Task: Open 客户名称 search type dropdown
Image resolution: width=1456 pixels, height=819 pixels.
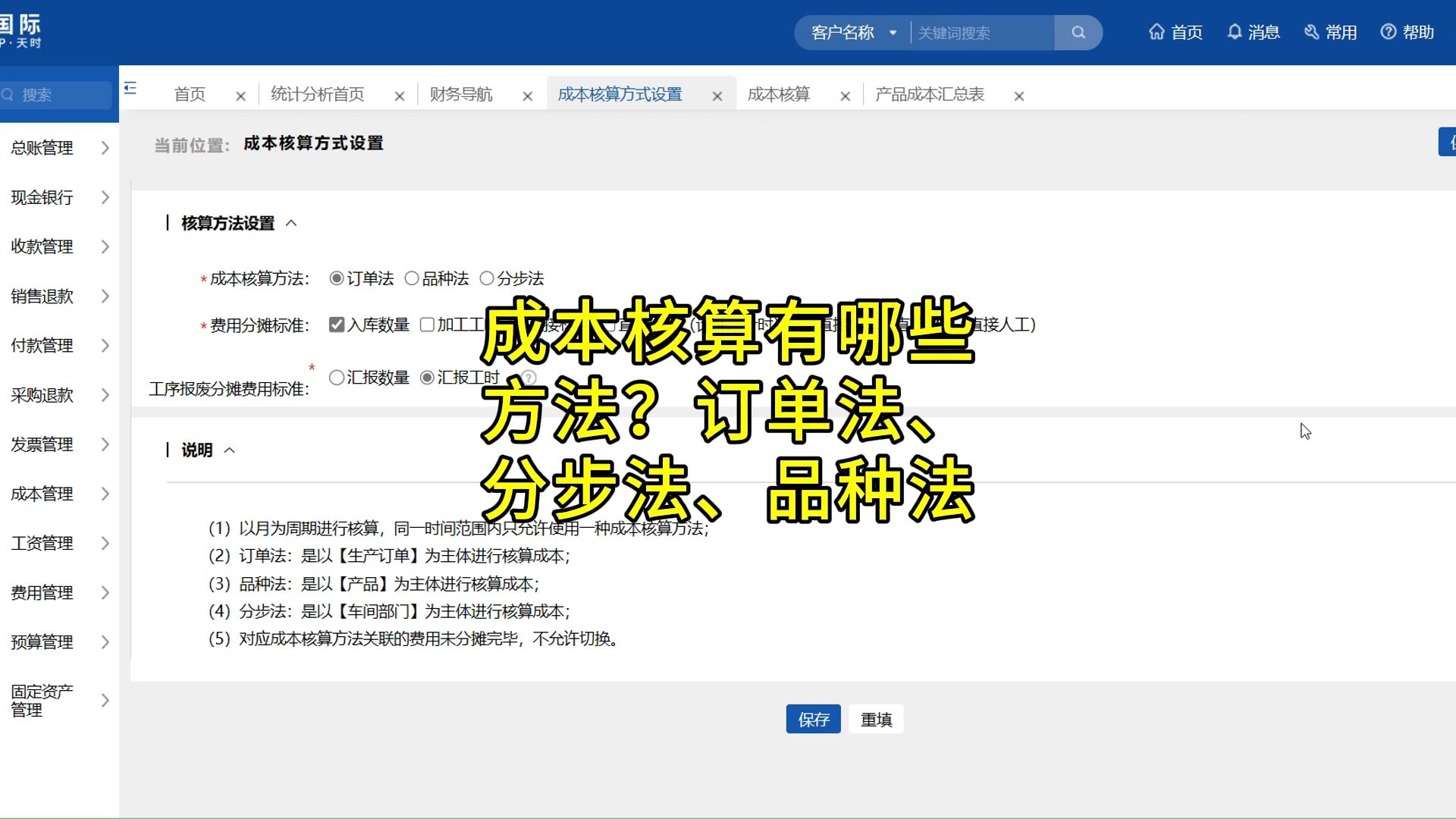Action: click(x=854, y=33)
